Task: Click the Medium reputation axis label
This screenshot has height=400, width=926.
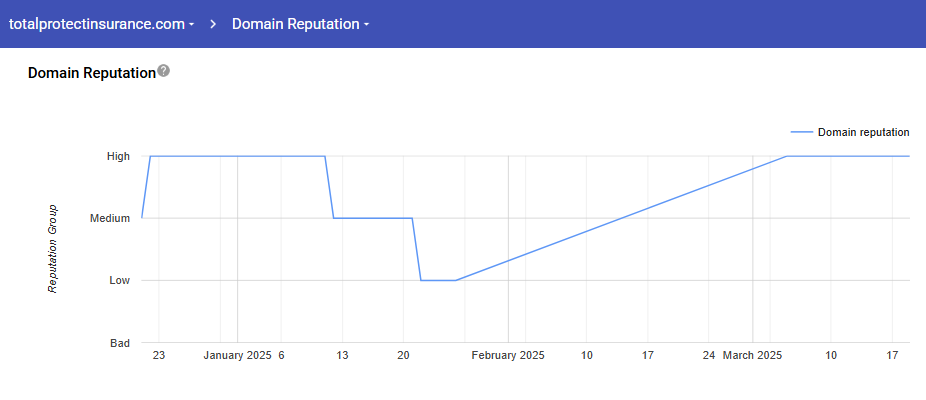Action: tap(110, 218)
